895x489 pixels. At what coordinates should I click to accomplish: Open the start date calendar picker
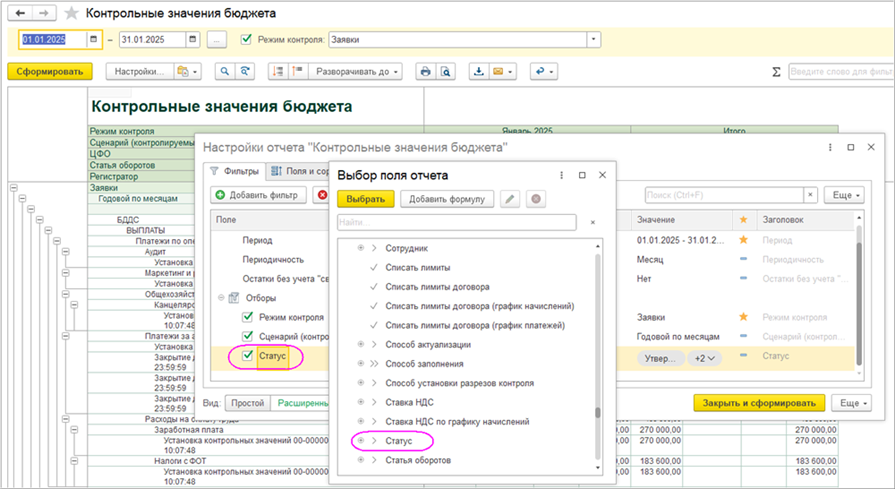coord(94,40)
